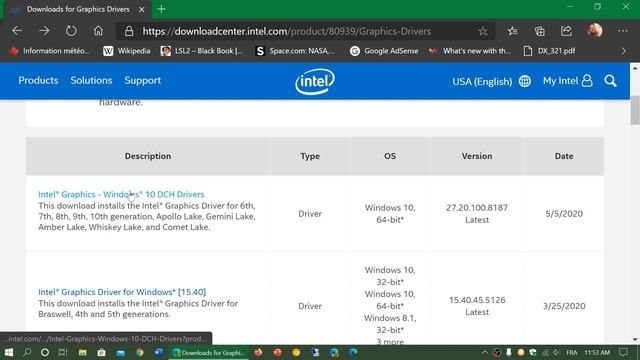Open the Support menu

(142, 80)
